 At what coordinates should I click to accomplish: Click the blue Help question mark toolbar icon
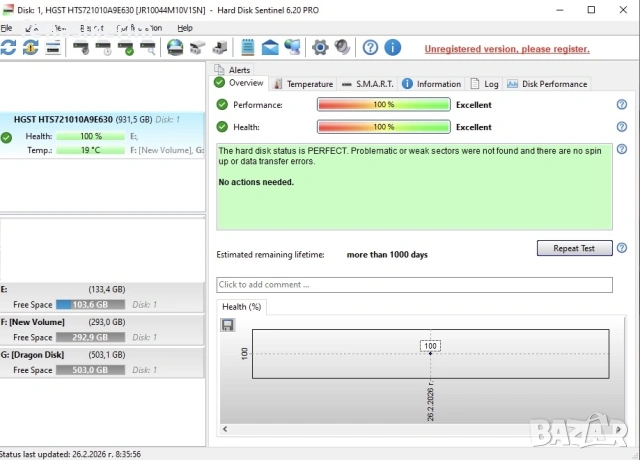370,47
